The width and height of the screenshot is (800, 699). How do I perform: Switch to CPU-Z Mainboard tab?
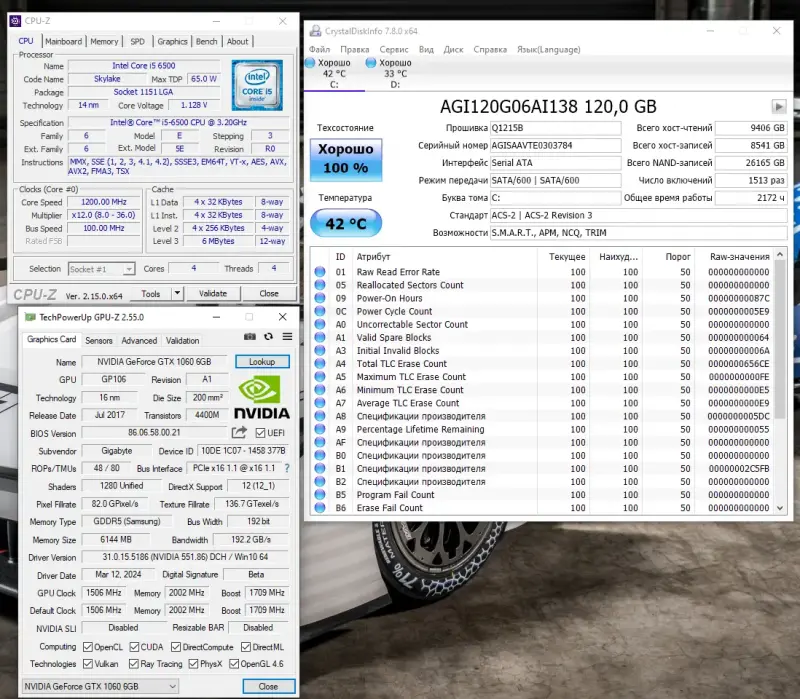(63, 41)
